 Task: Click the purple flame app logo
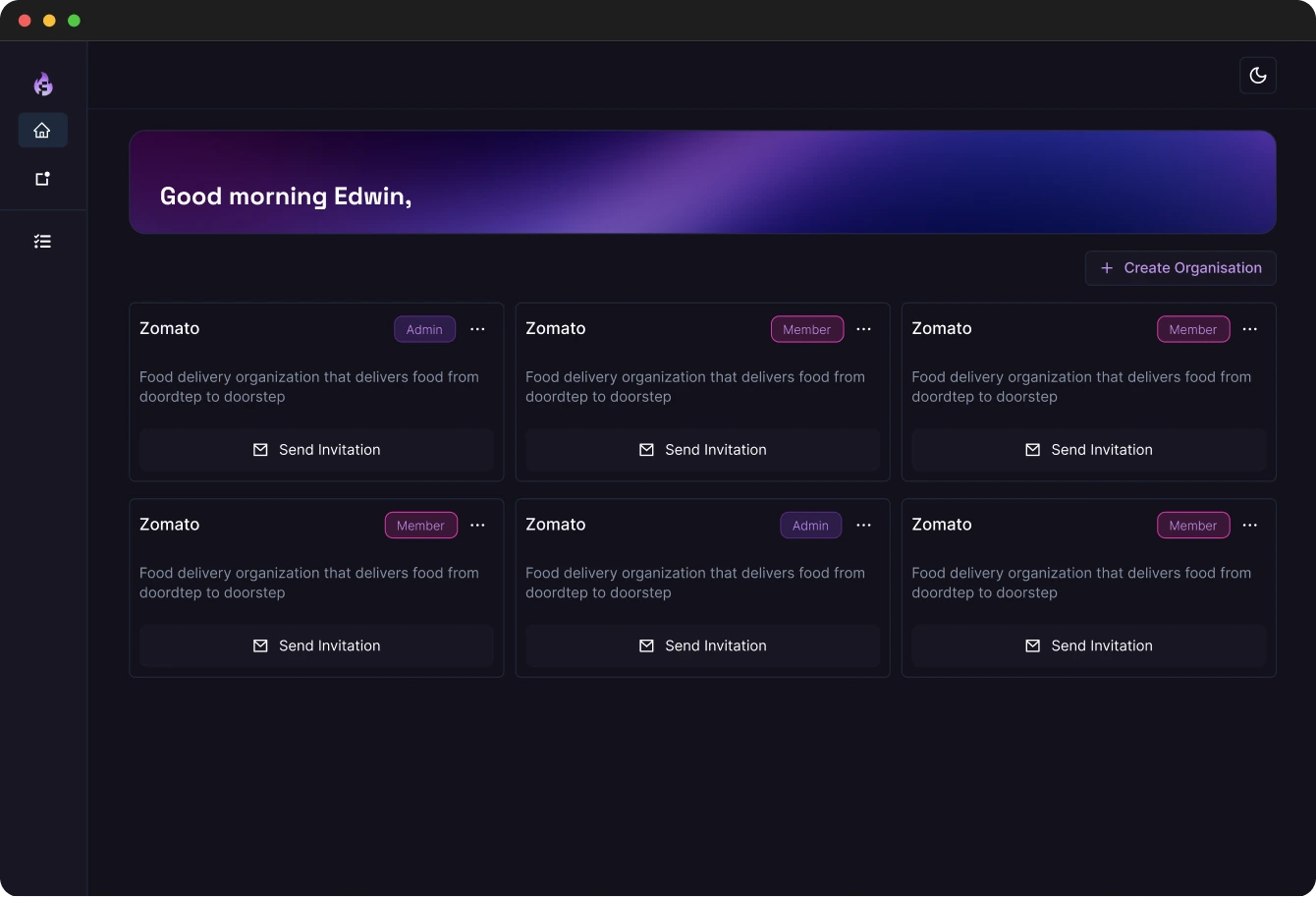(43, 84)
